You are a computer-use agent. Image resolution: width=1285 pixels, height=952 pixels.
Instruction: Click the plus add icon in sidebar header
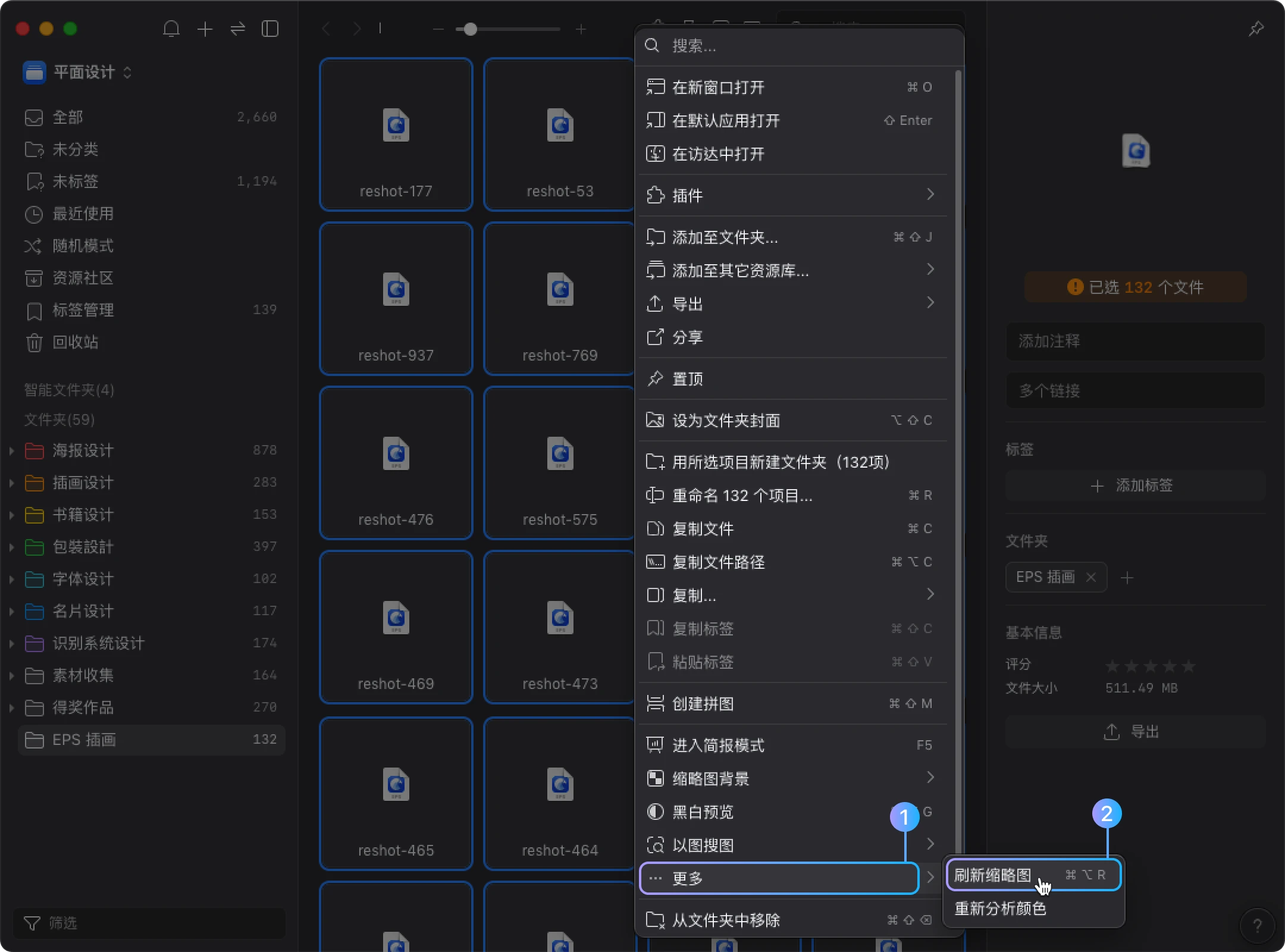tap(205, 29)
